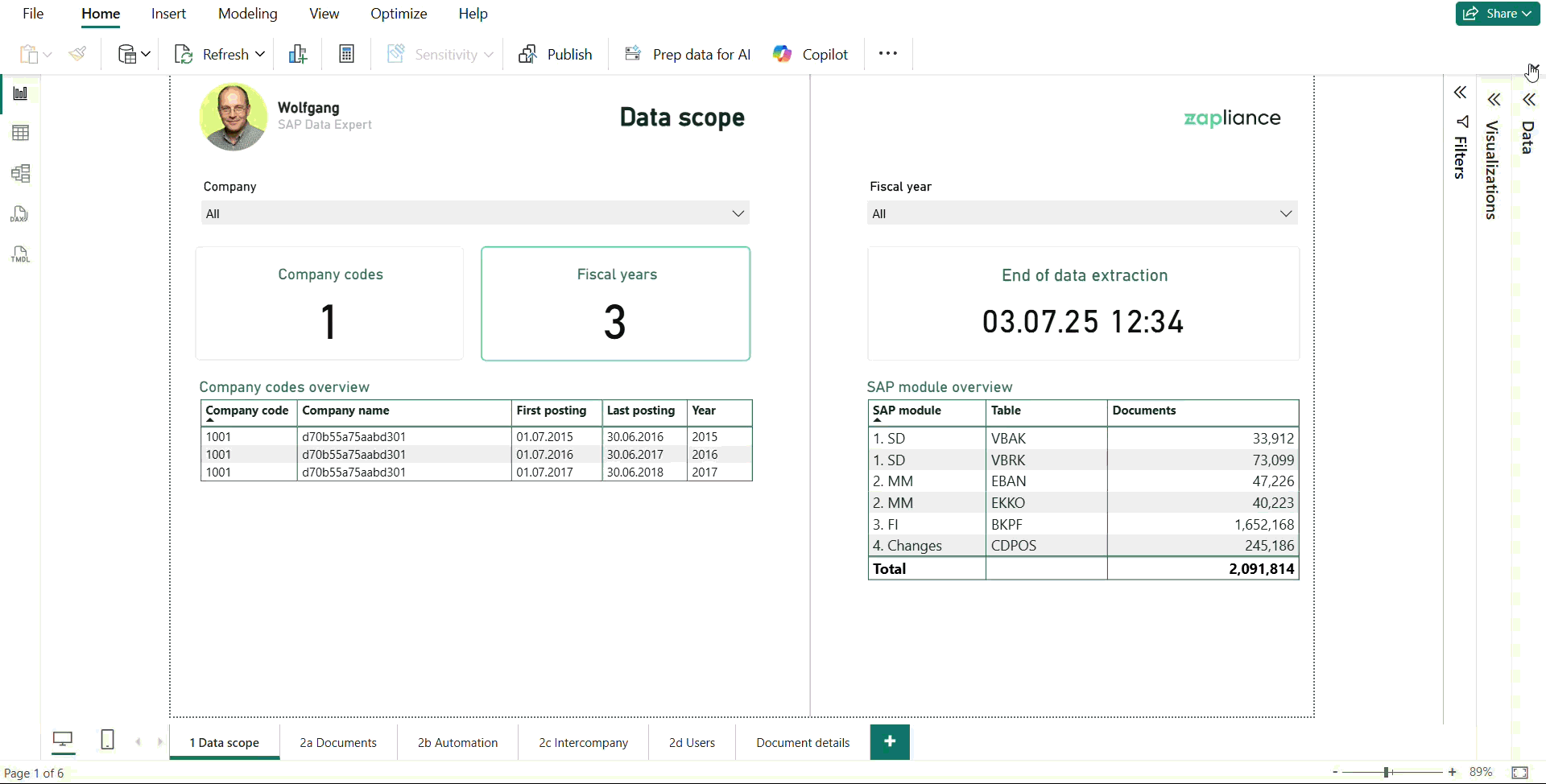This screenshot has width=1546, height=784.
Task: Switch to Model view in sidebar
Action: point(21,173)
